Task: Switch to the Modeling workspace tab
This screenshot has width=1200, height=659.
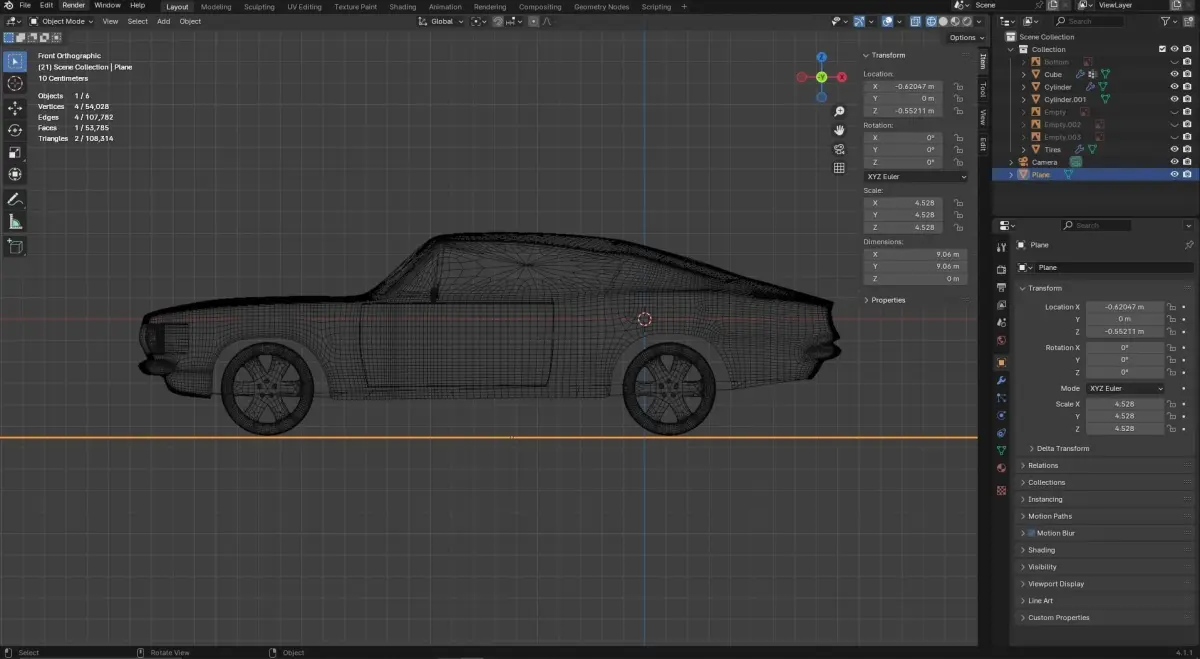Action: pos(216,7)
